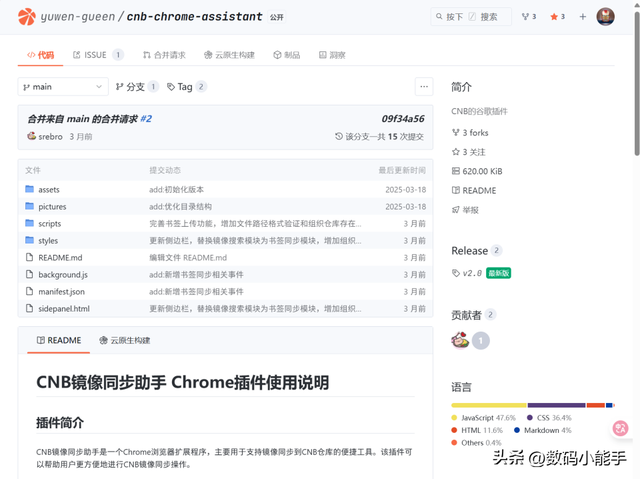The image size is (640, 479).
Task: Open the scripts folder
Action: click(x=49, y=224)
